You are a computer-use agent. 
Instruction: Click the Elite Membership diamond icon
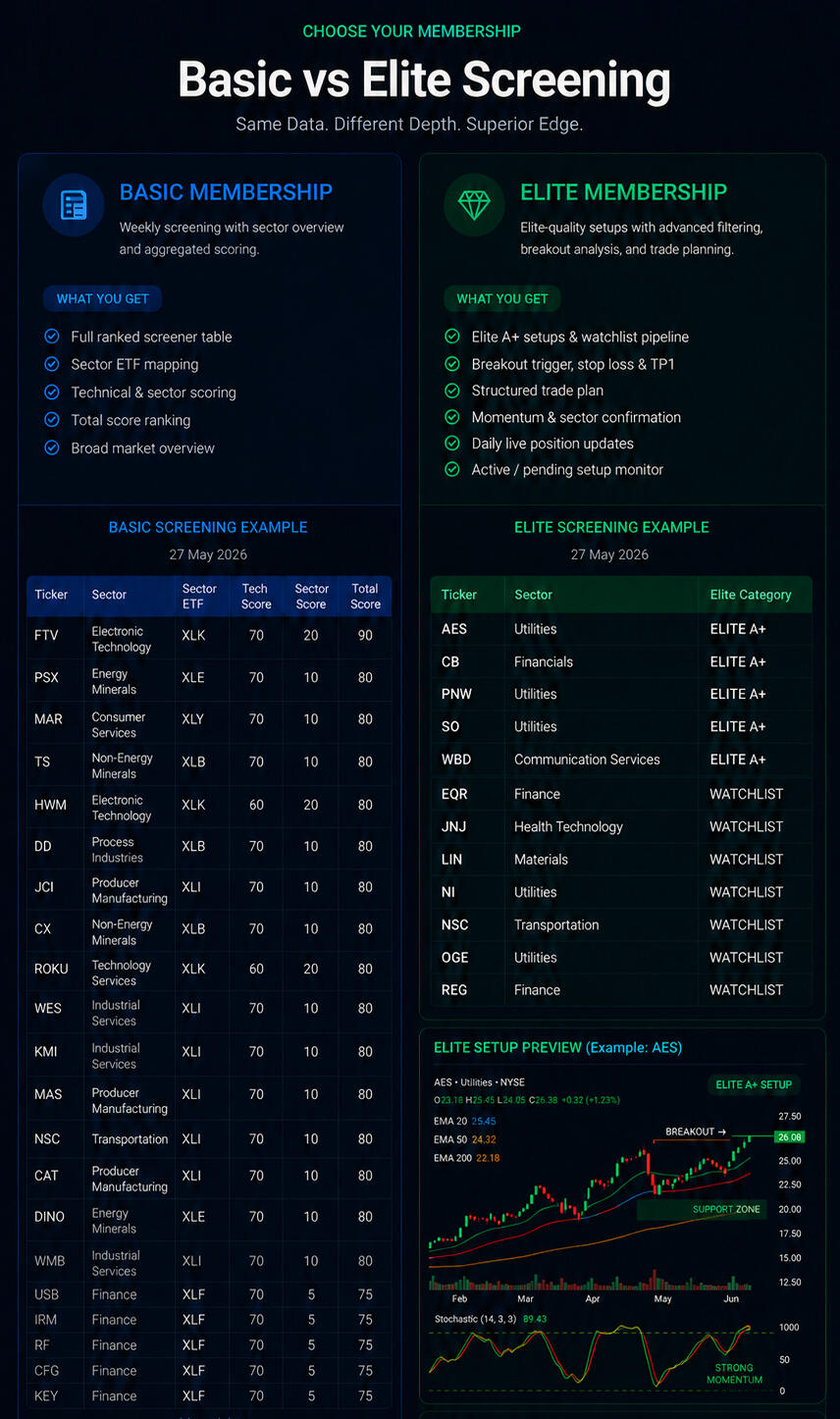[475, 205]
